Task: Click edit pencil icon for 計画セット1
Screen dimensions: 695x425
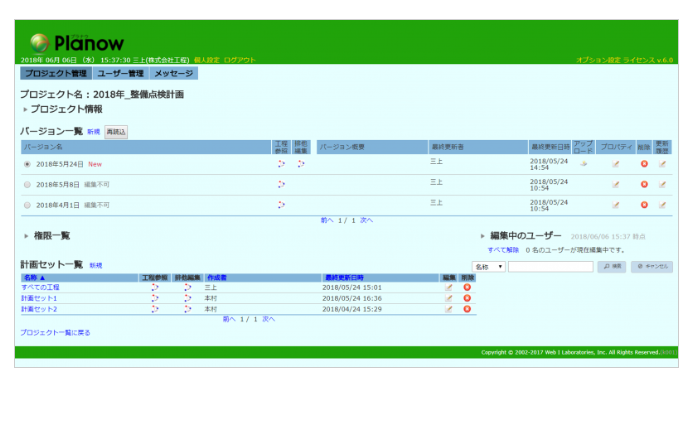Action: click(449, 298)
